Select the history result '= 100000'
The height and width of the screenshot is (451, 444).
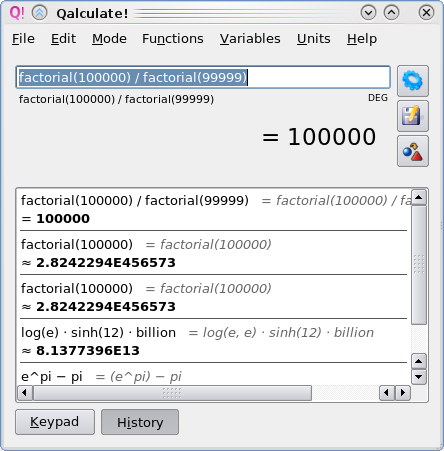point(56,219)
